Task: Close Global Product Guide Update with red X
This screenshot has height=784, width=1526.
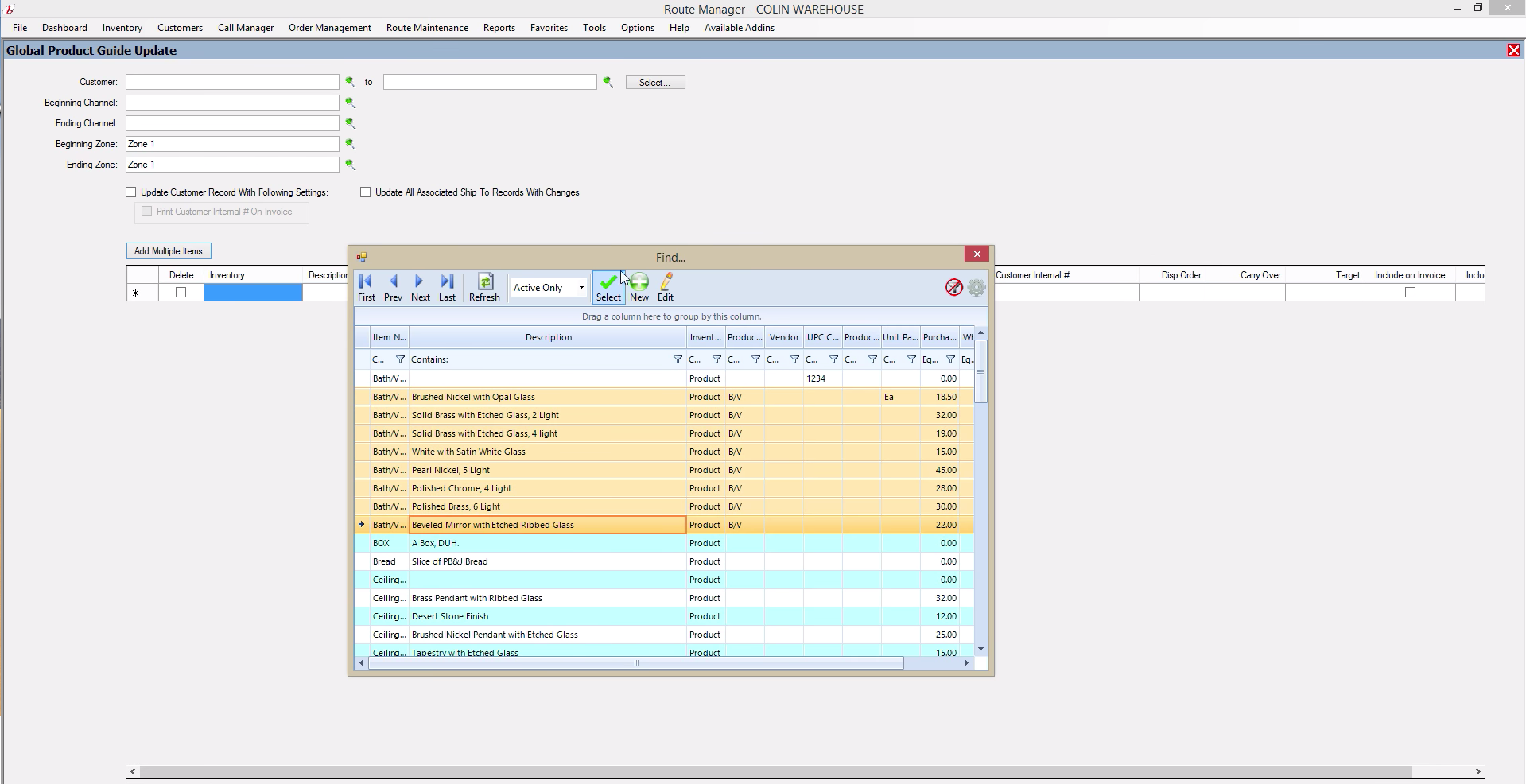Action: (x=1513, y=50)
